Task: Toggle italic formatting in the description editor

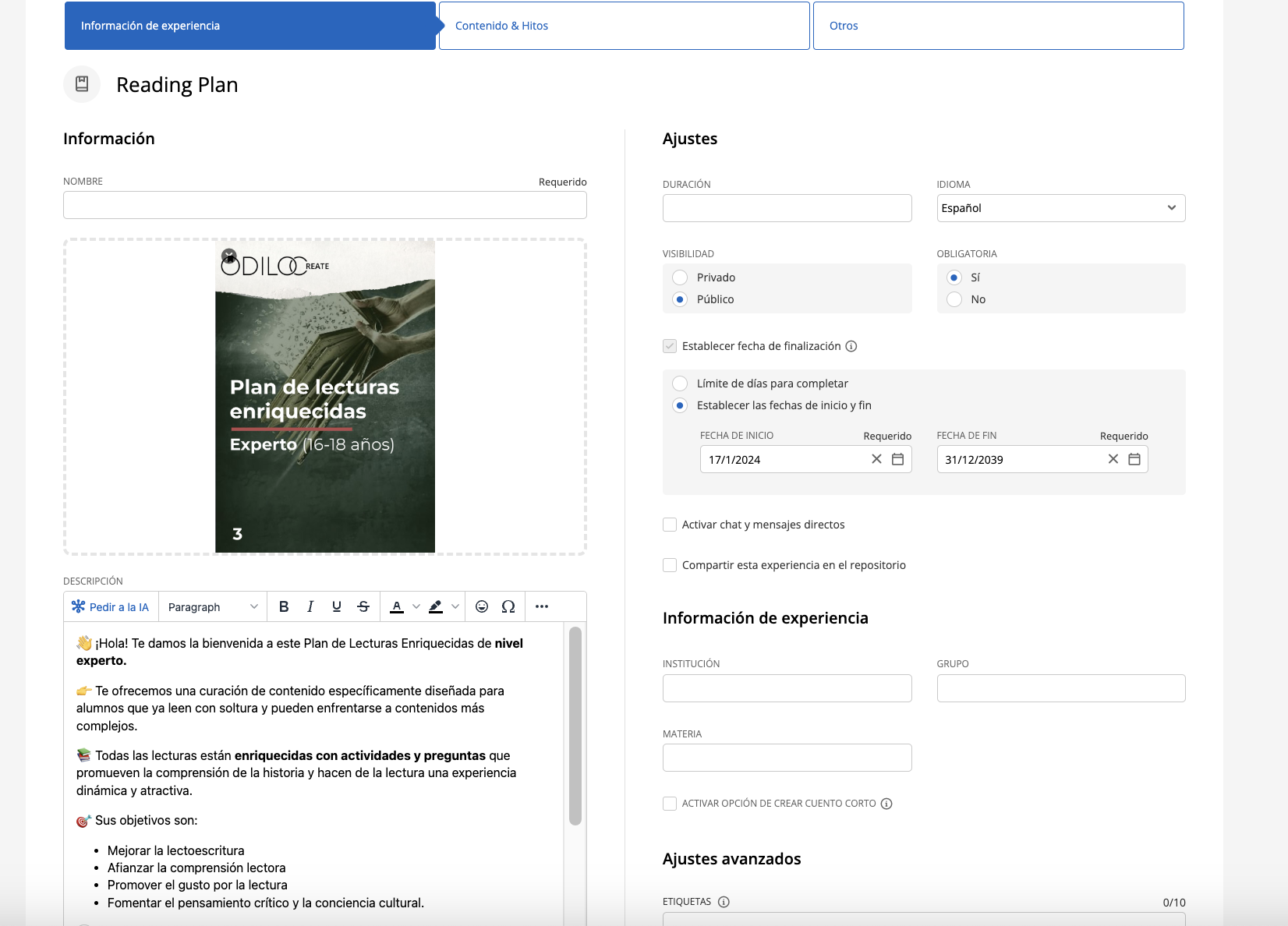Action: pyautogui.click(x=310, y=607)
